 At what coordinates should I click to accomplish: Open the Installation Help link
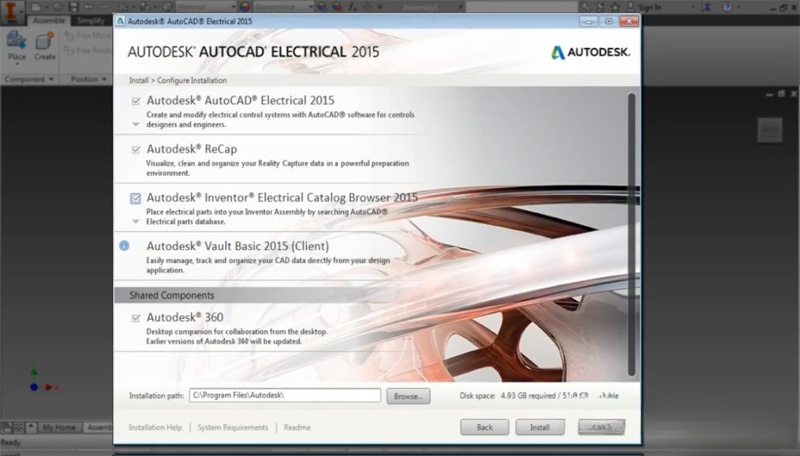pos(155,427)
